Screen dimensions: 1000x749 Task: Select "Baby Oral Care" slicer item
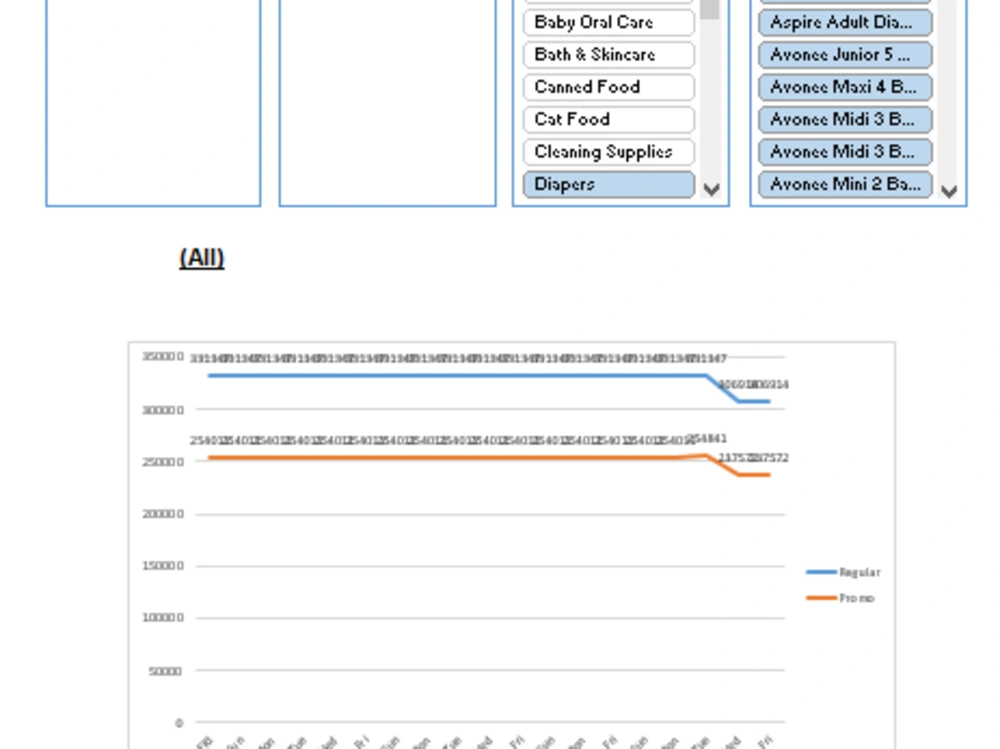click(x=606, y=22)
